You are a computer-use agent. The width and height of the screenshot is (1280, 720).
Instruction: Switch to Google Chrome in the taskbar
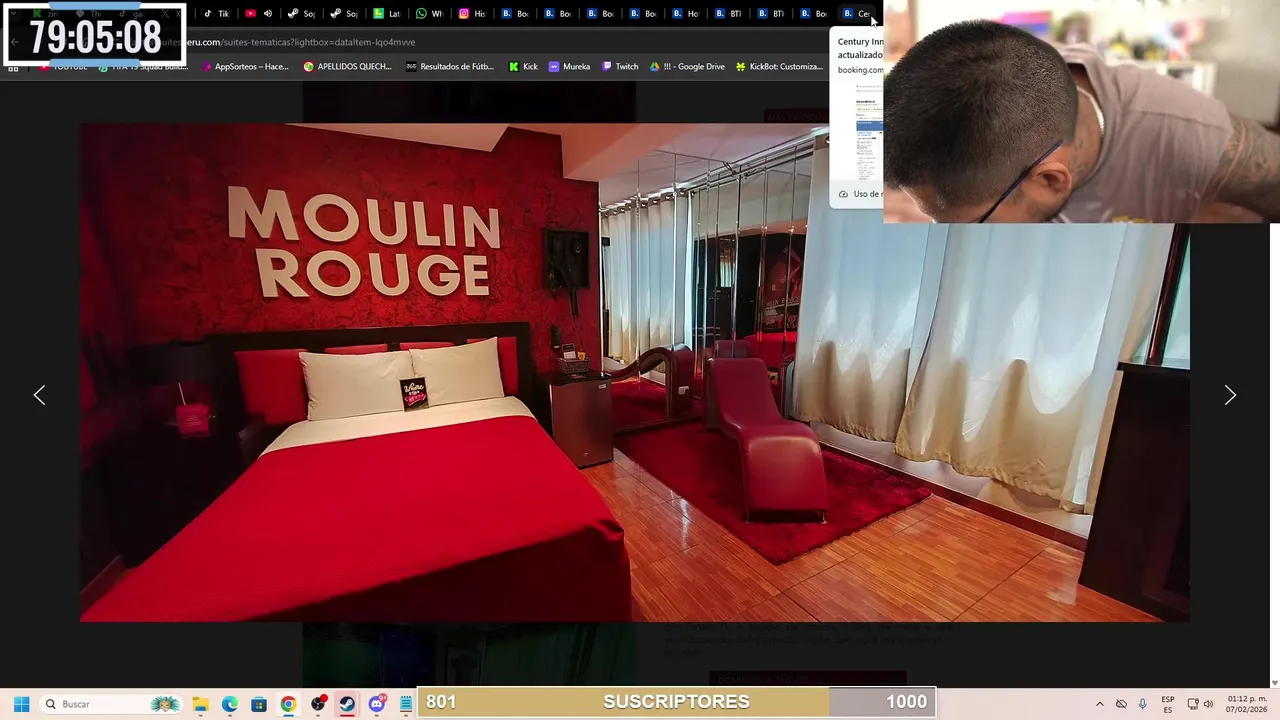(x=288, y=704)
